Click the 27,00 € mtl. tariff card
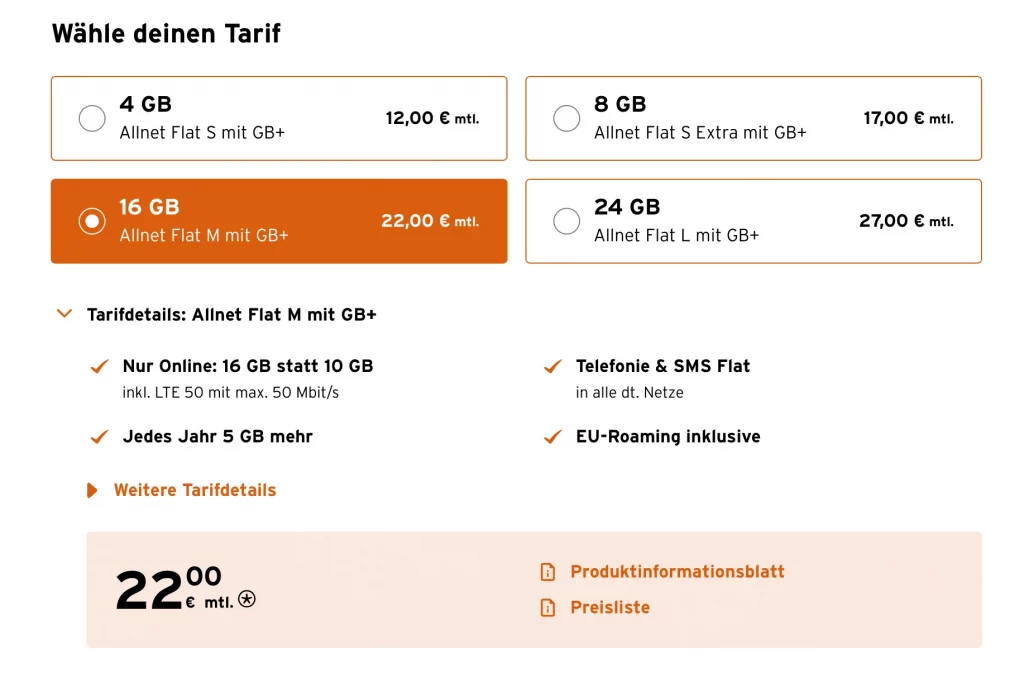 click(x=753, y=221)
